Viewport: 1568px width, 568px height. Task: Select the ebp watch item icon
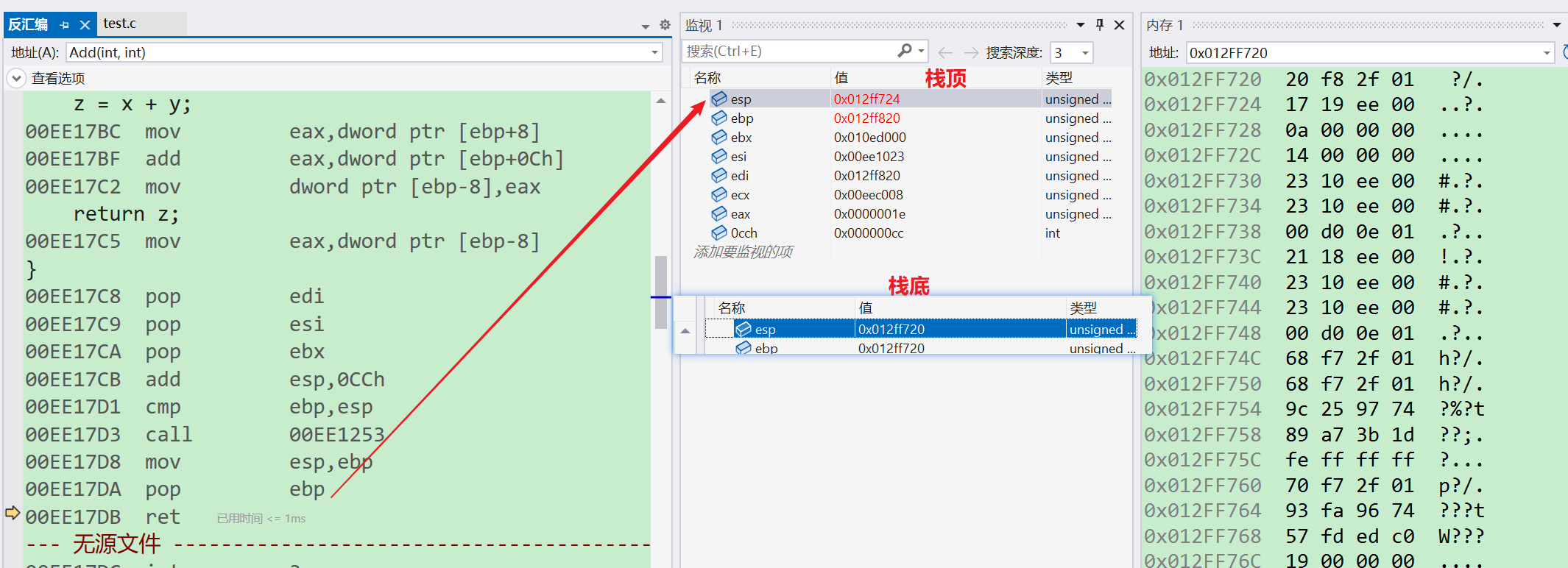pos(719,118)
